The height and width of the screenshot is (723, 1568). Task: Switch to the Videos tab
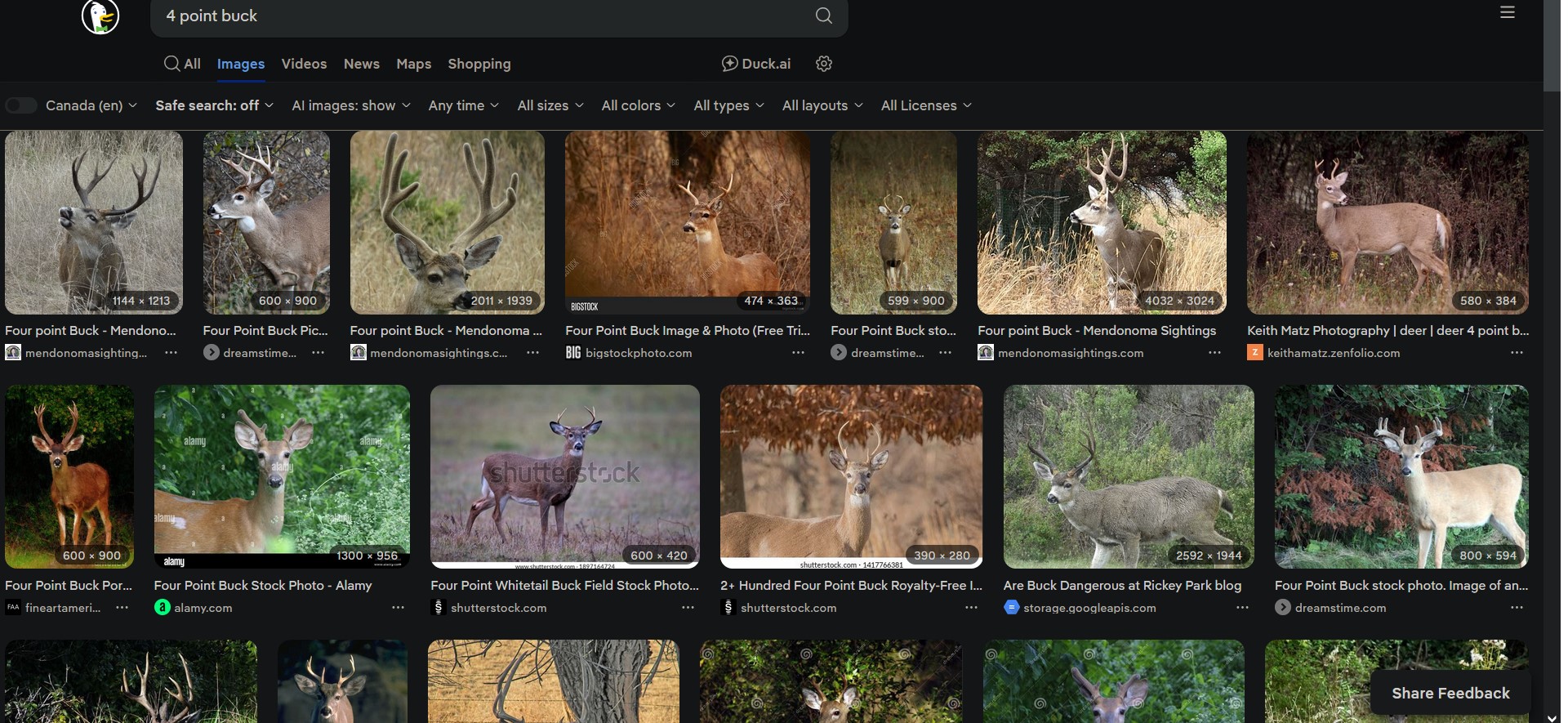(304, 64)
